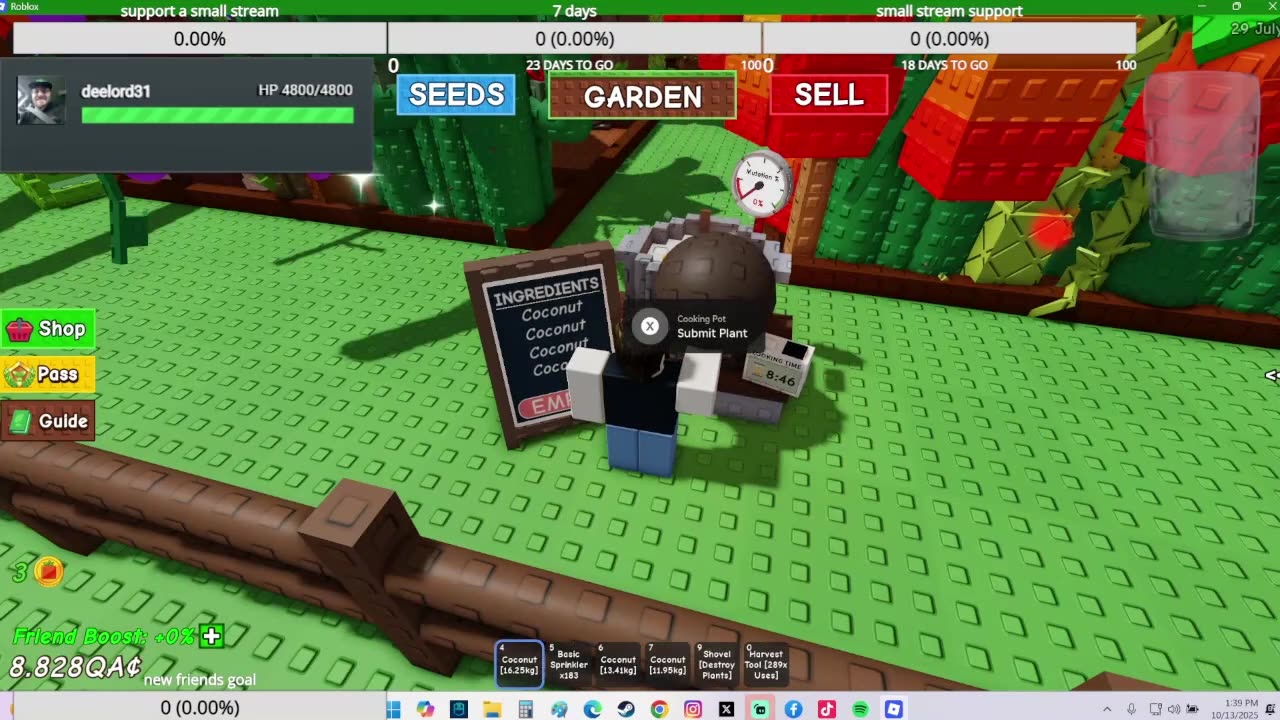
Task: Click the '7 days' goal title
Action: pos(574,11)
